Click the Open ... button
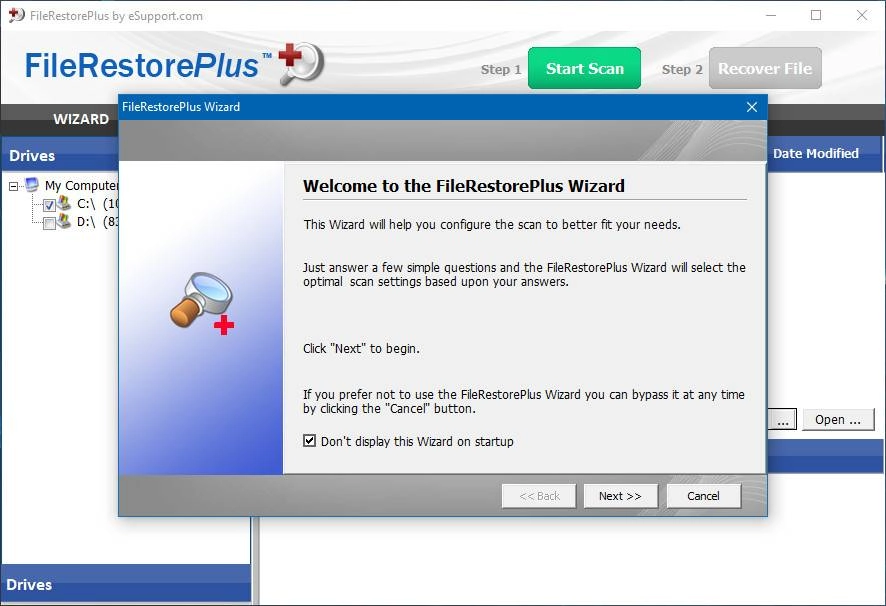The width and height of the screenshot is (886, 606). pos(838,419)
